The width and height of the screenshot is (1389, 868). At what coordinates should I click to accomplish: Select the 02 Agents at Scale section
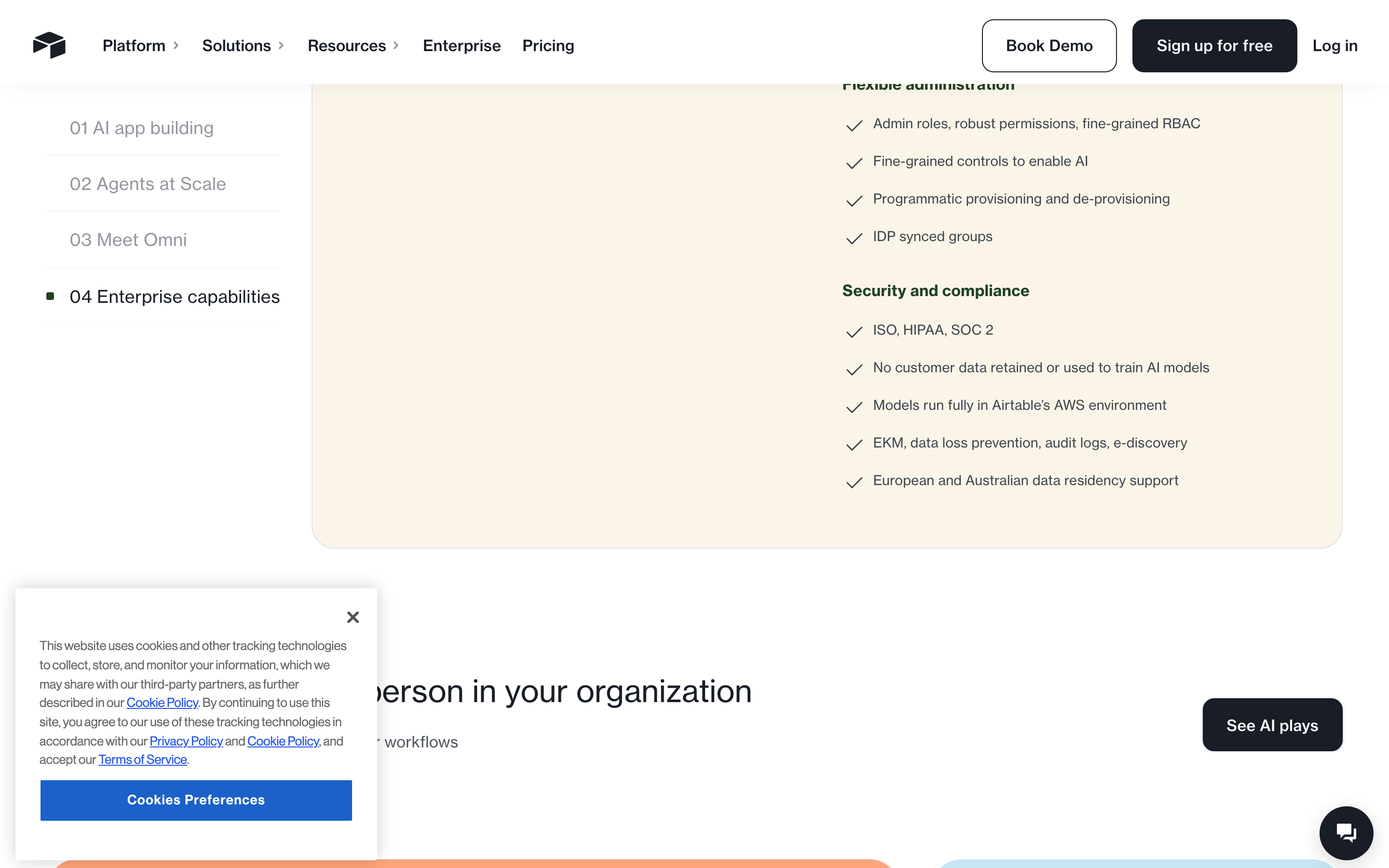pyautogui.click(x=148, y=184)
